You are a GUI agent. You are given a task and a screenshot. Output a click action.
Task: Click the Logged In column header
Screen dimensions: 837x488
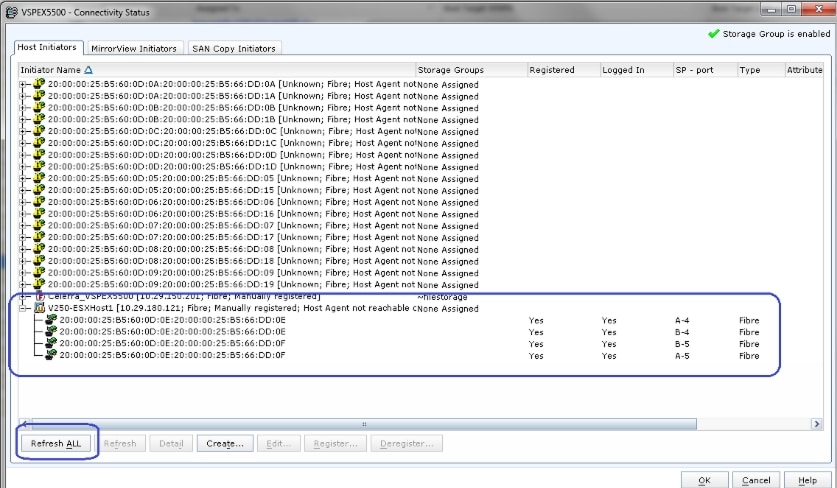pyautogui.click(x=636, y=70)
